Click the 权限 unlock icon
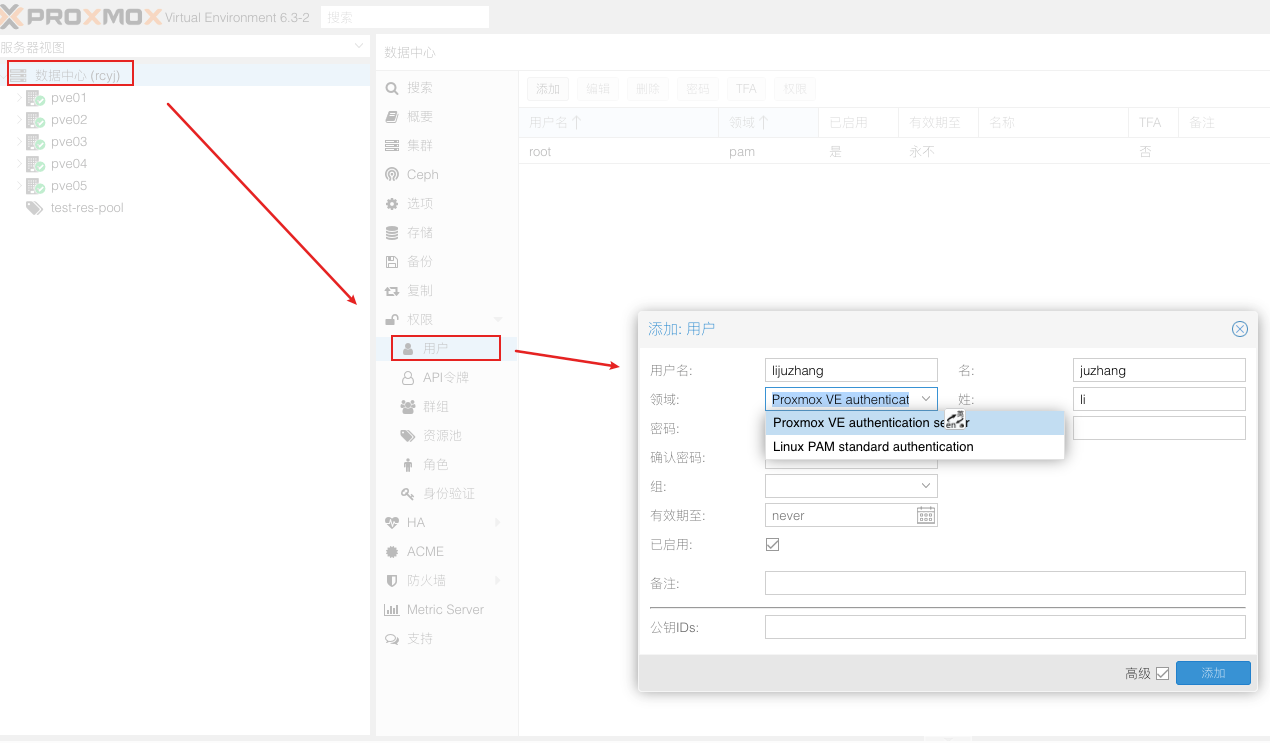 click(x=392, y=320)
